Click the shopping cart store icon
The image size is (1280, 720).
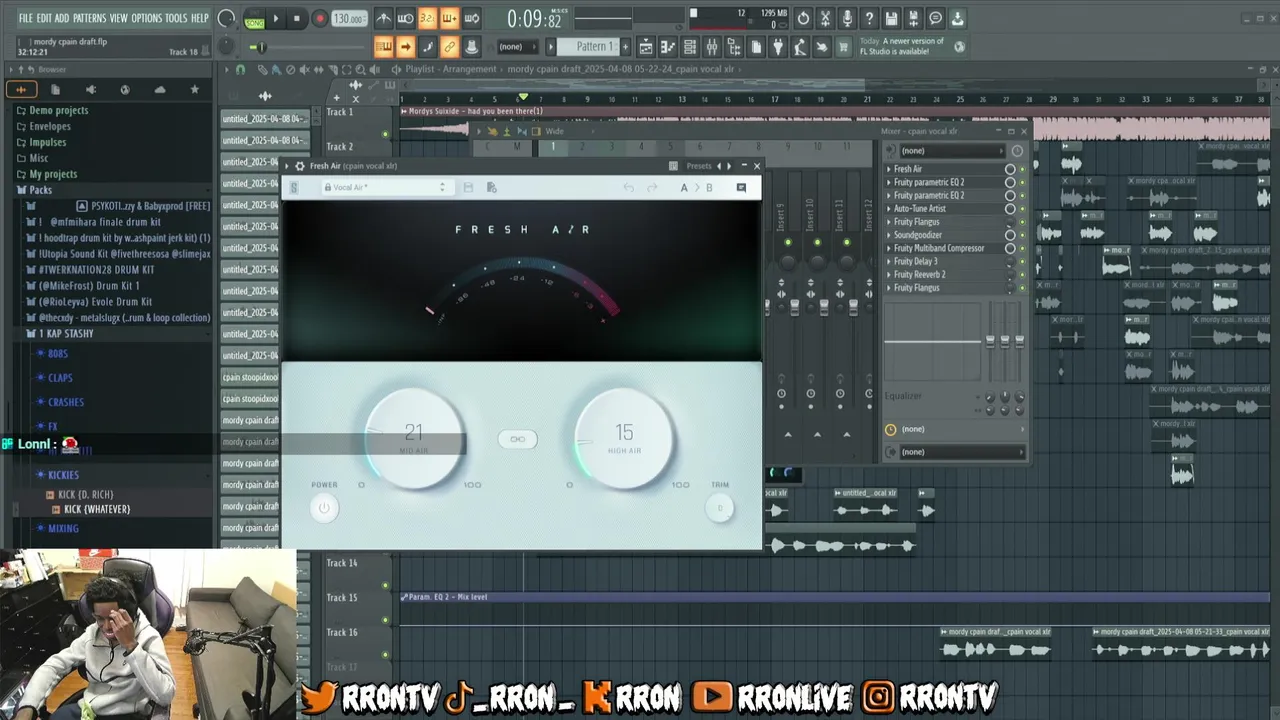[844, 47]
